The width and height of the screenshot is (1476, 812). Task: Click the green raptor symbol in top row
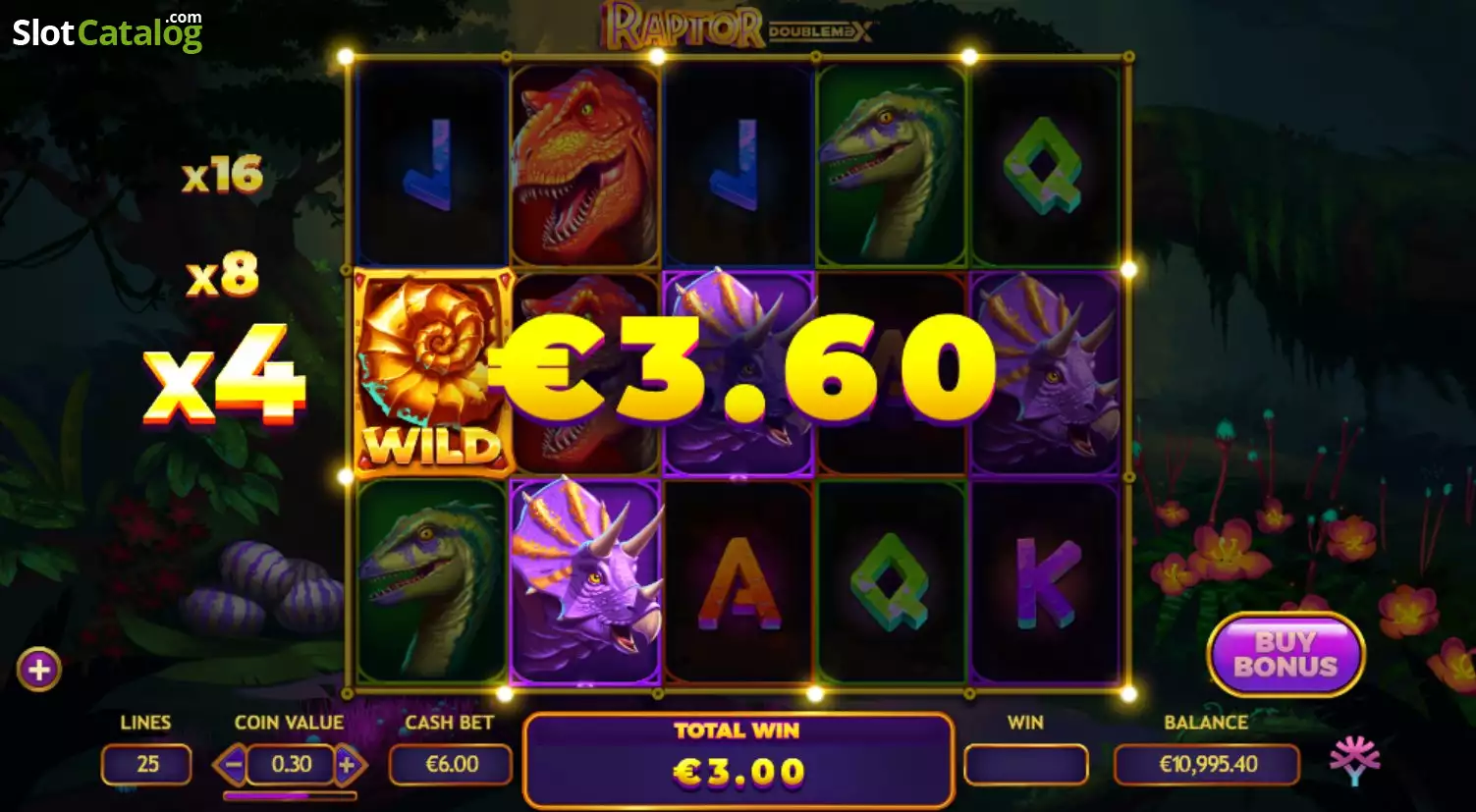(891, 165)
